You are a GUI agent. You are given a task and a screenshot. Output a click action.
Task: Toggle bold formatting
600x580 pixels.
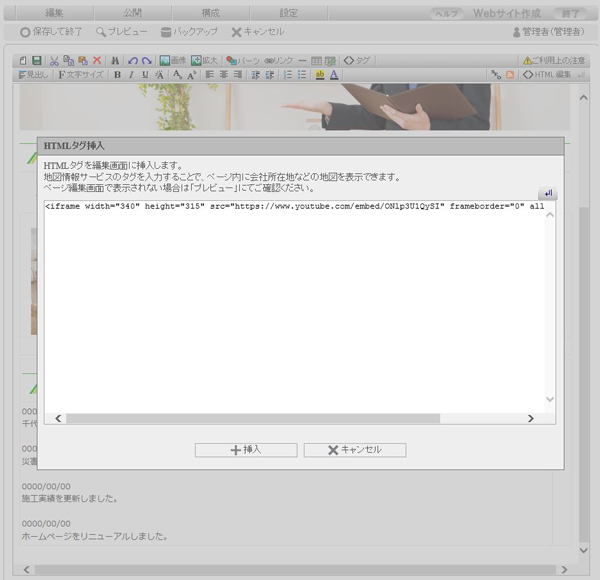pyautogui.click(x=117, y=75)
